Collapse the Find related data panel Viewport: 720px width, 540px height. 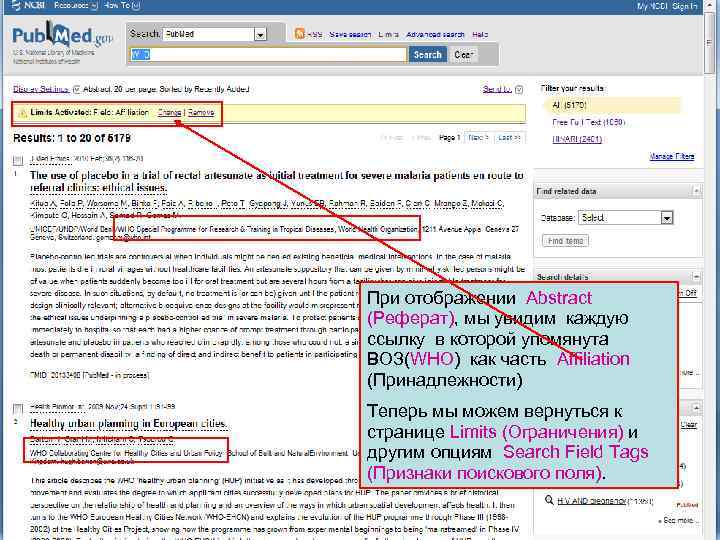click(696, 191)
